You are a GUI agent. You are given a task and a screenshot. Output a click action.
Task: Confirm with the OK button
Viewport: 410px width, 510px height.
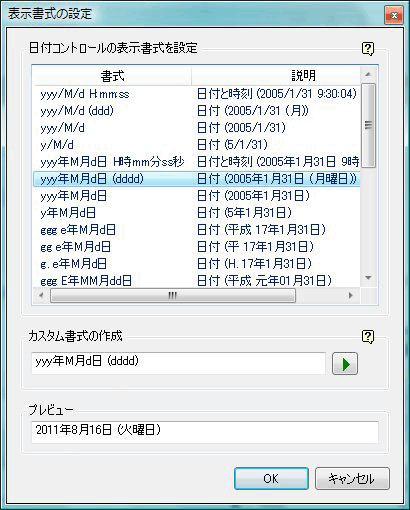click(271, 478)
